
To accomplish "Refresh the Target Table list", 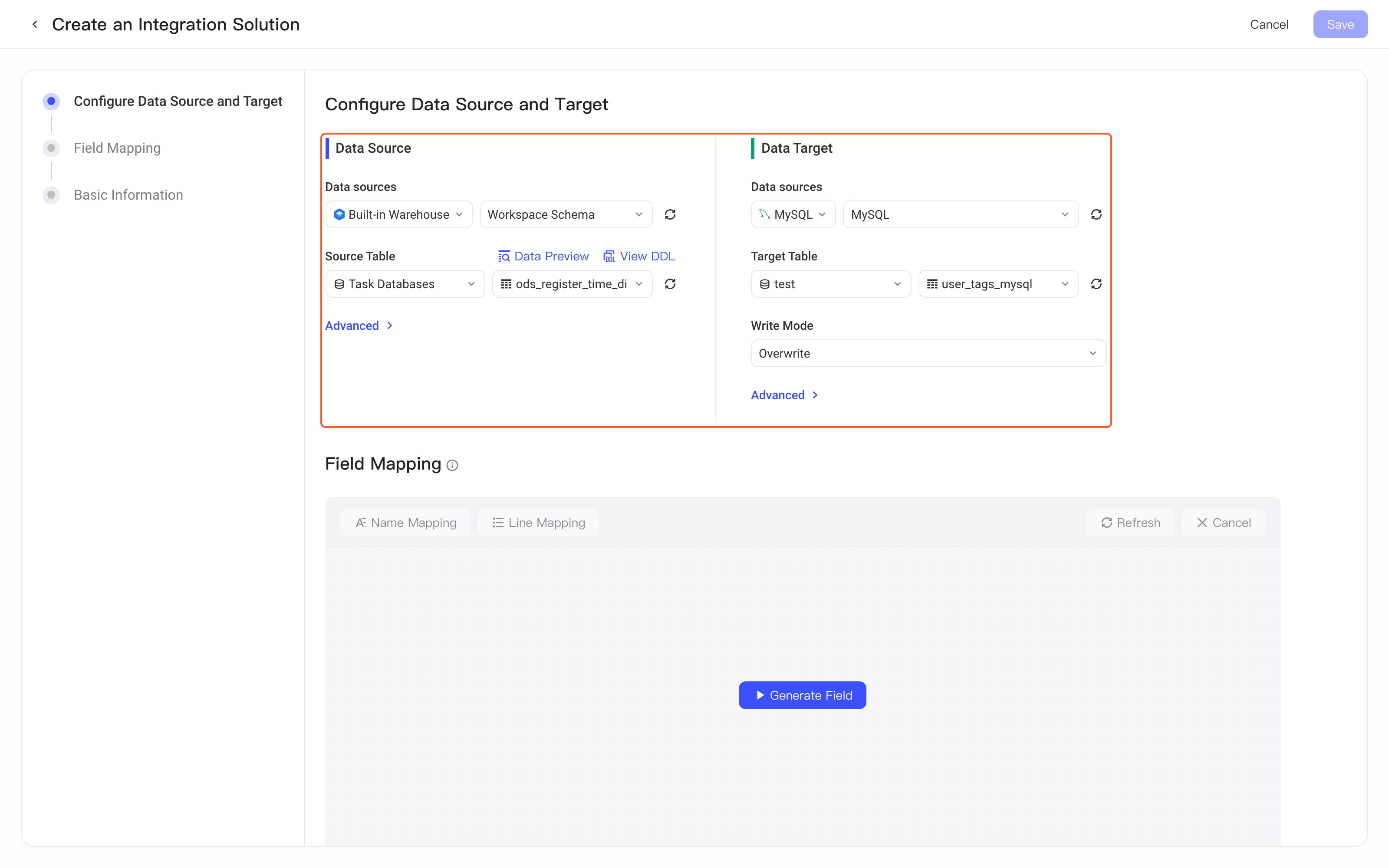I will coord(1096,284).
